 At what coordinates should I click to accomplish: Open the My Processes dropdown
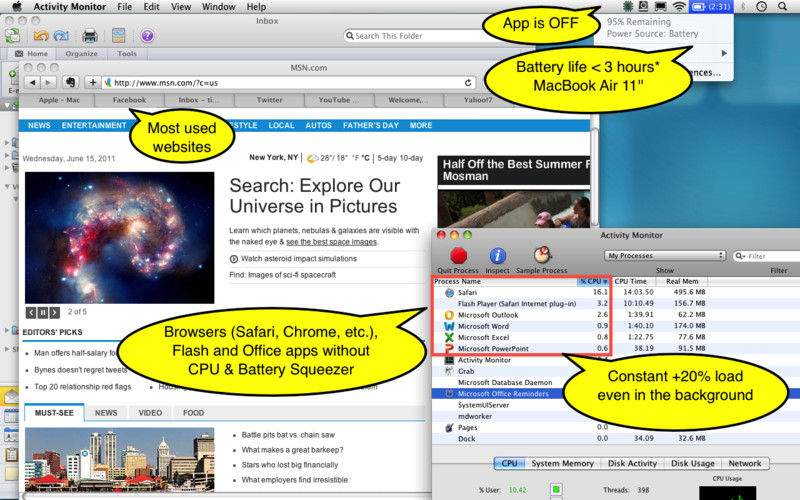665,256
